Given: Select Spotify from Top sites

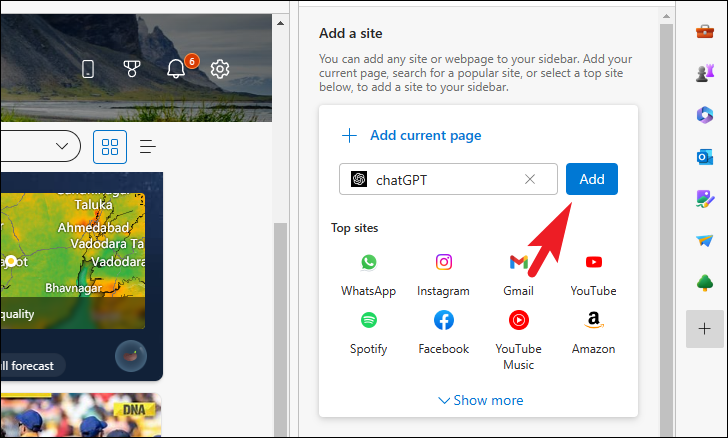Looking at the screenshot, I should click(x=369, y=333).
